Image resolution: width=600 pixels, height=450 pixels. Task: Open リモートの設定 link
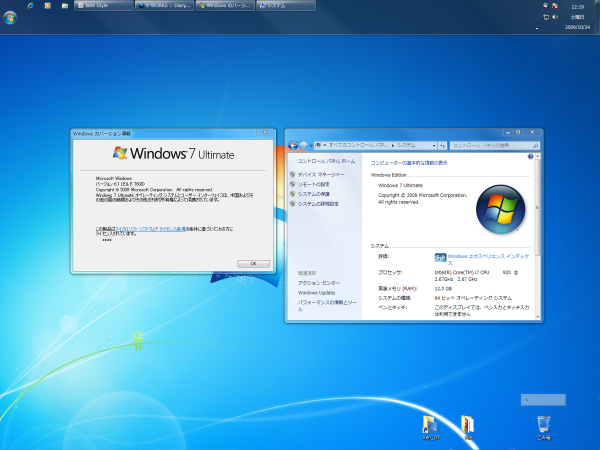point(314,184)
